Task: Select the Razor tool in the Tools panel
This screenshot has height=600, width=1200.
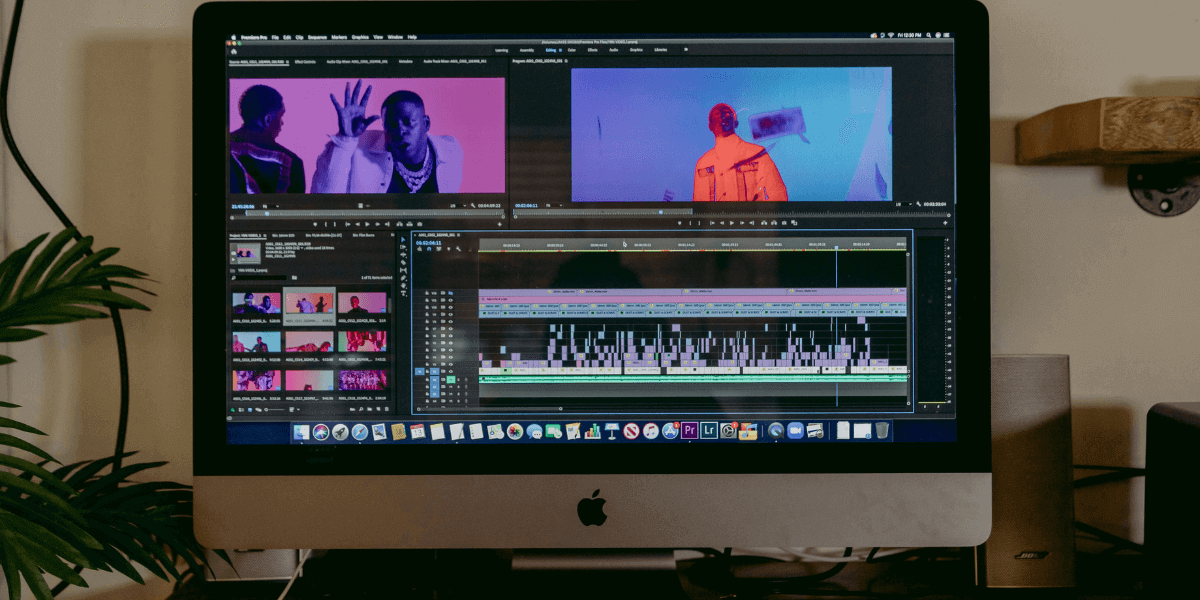Action: click(403, 262)
